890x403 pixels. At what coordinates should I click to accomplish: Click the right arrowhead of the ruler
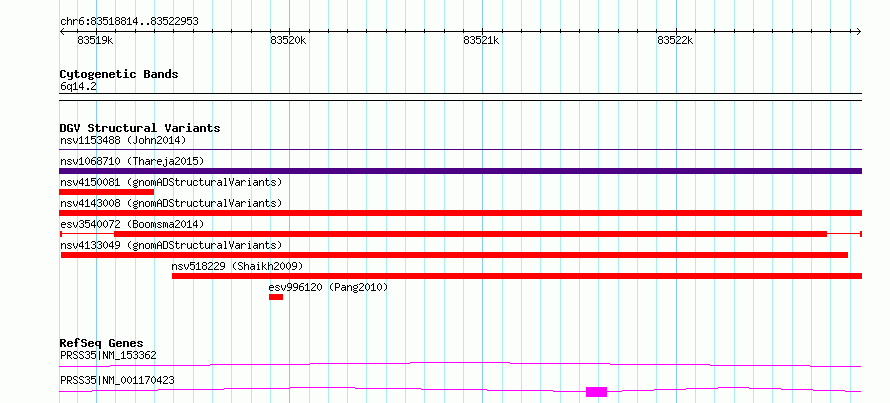click(x=859, y=31)
